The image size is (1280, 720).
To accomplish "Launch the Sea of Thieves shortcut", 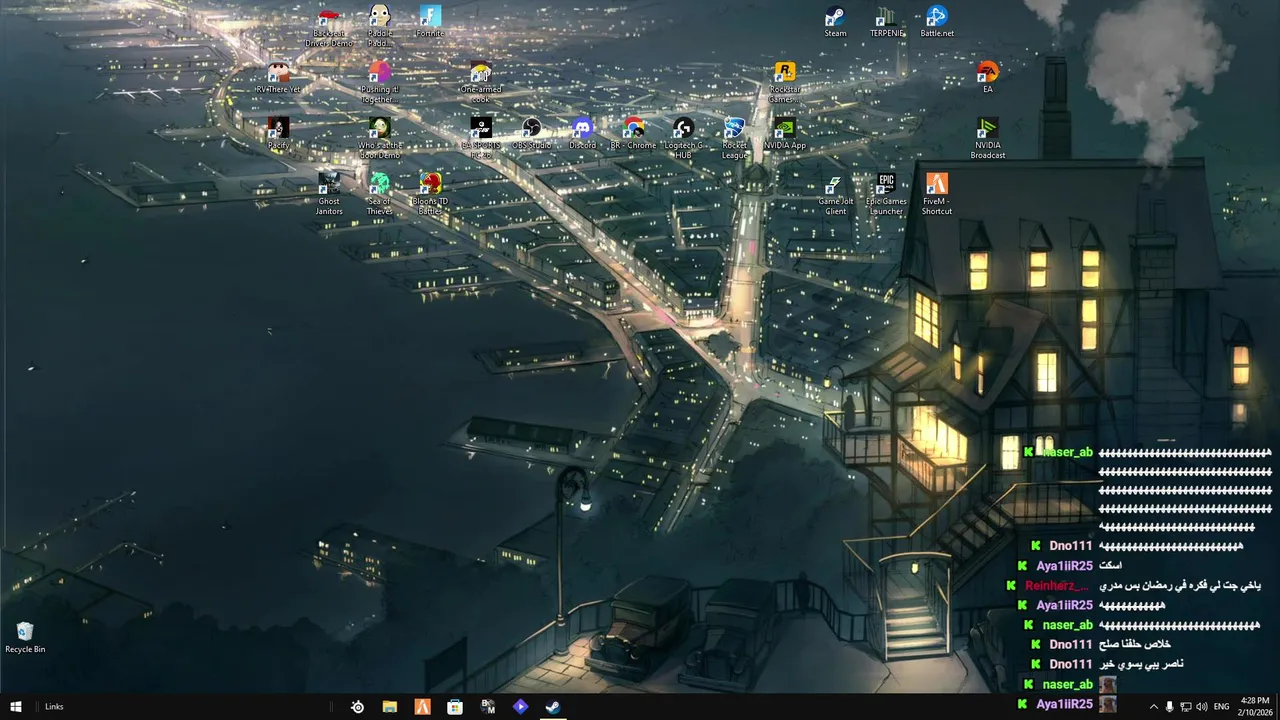I will point(379,195).
